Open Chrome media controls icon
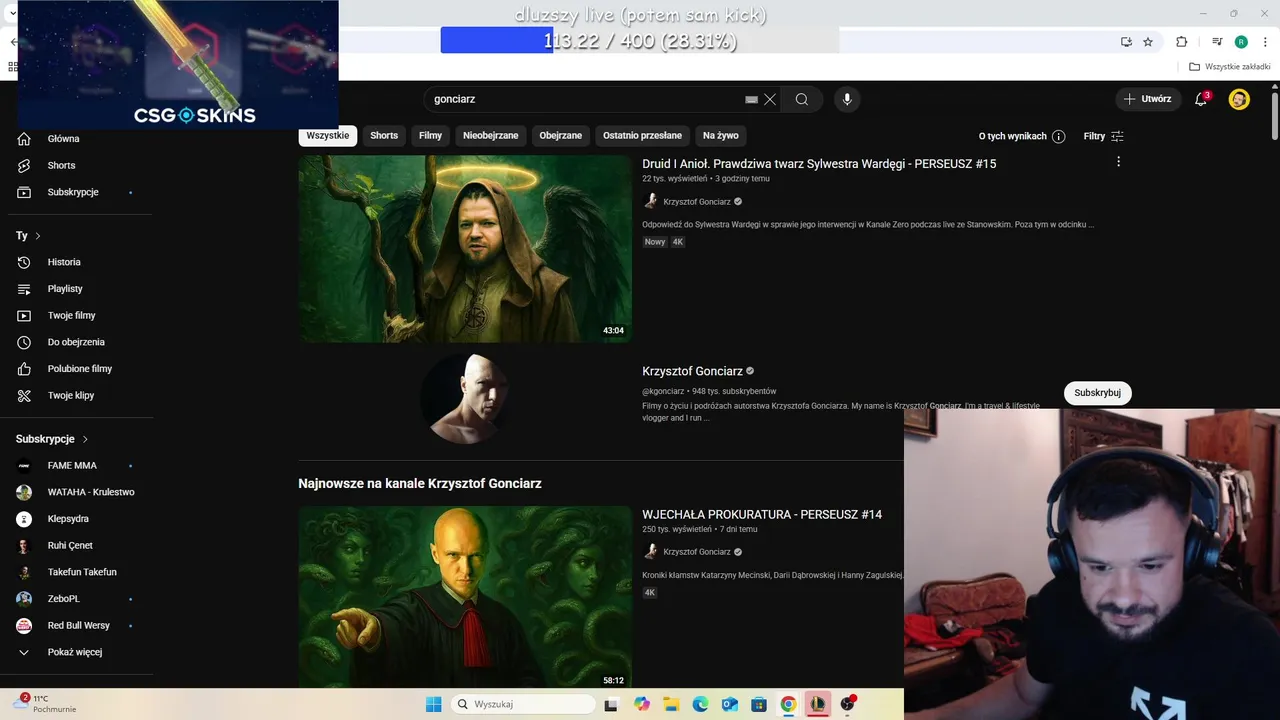The image size is (1280, 720). [x=1217, y=42]
